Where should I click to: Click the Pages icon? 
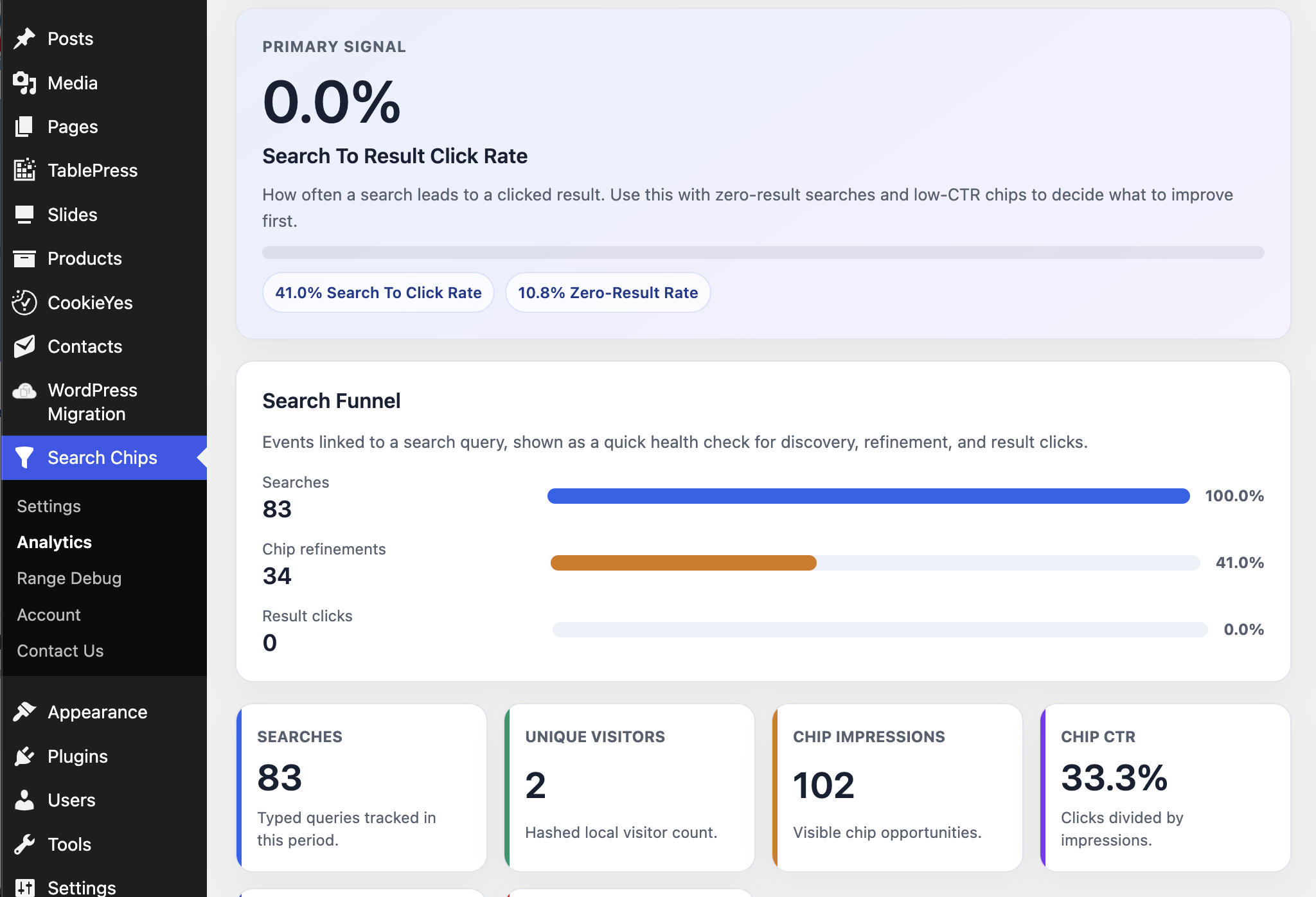tap(24, 127)
